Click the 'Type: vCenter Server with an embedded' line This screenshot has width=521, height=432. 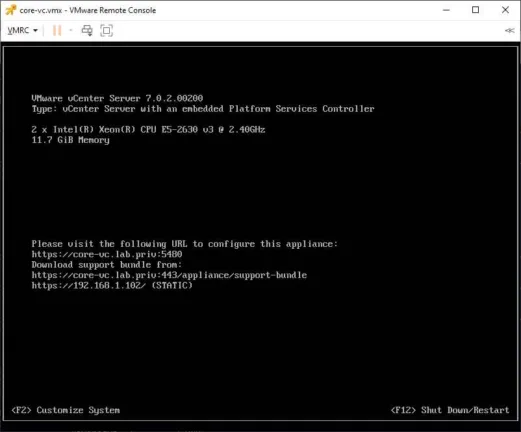tap(203, 109)
